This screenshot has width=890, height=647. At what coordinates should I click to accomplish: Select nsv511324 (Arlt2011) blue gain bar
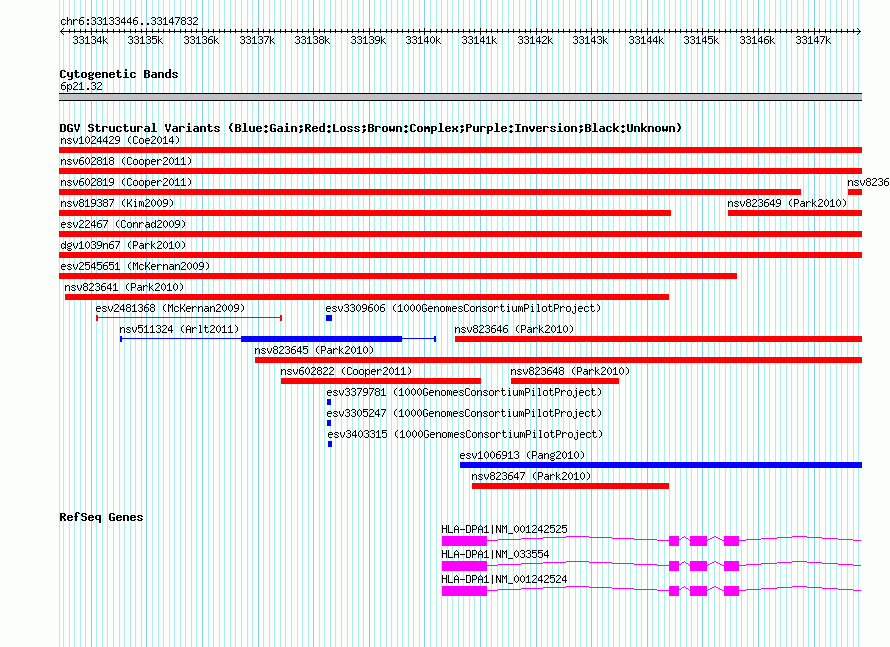pos(321,339)
